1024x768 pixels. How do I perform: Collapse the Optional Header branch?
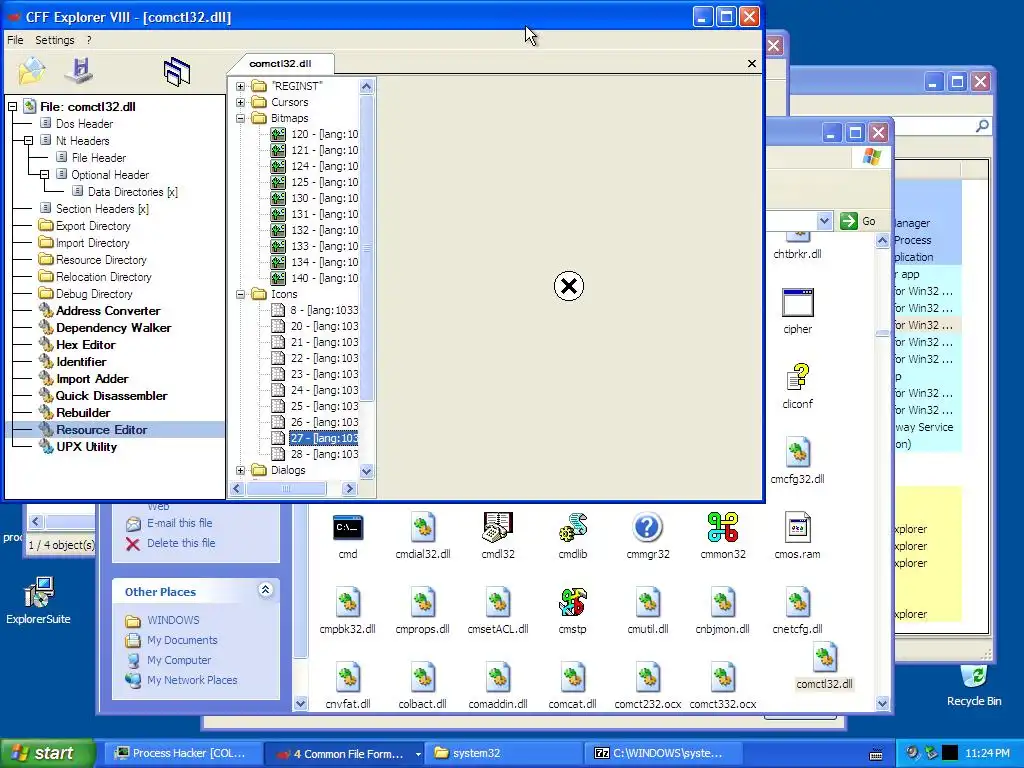[44, 174]
